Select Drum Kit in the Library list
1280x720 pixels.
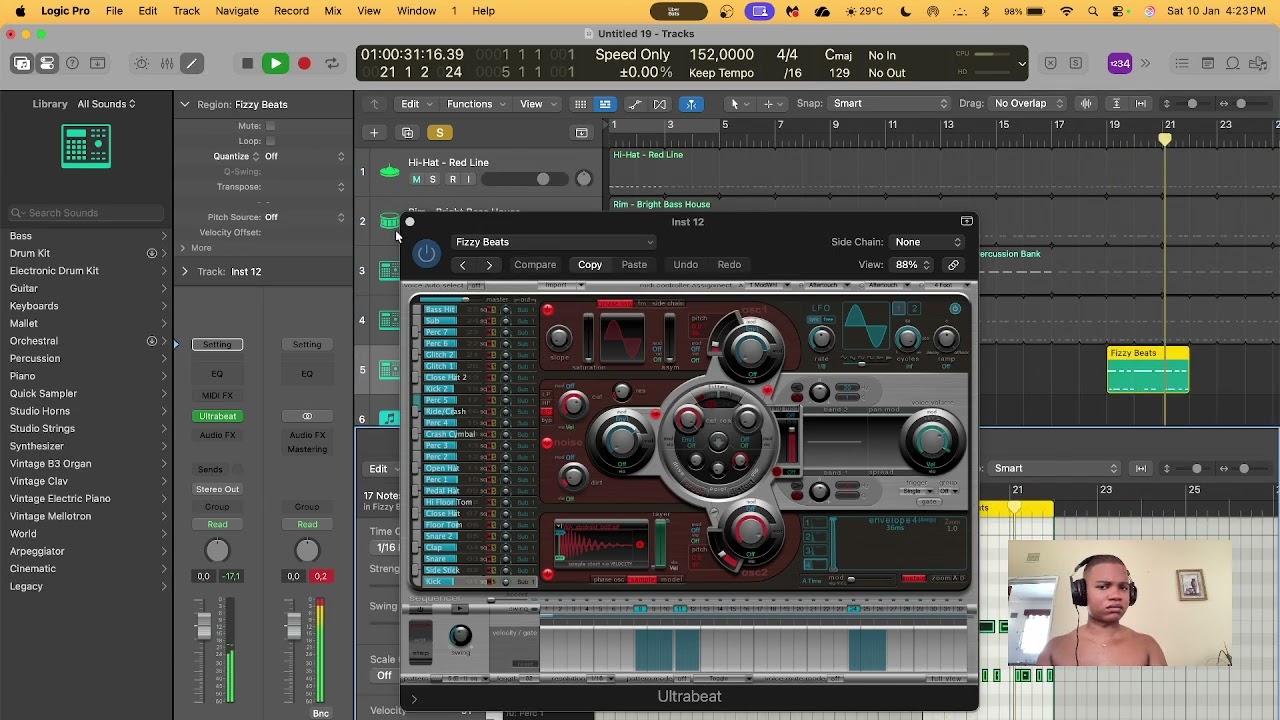point(30,253)
